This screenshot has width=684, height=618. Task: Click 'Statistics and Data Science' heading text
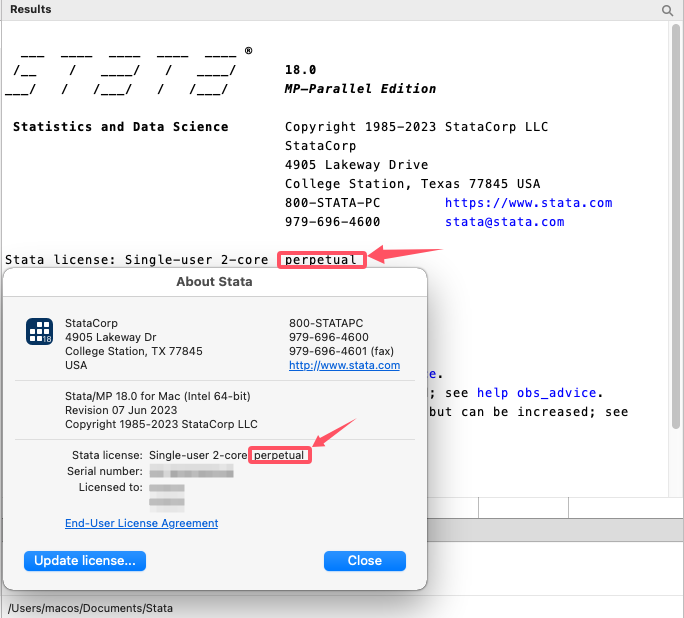120,127
